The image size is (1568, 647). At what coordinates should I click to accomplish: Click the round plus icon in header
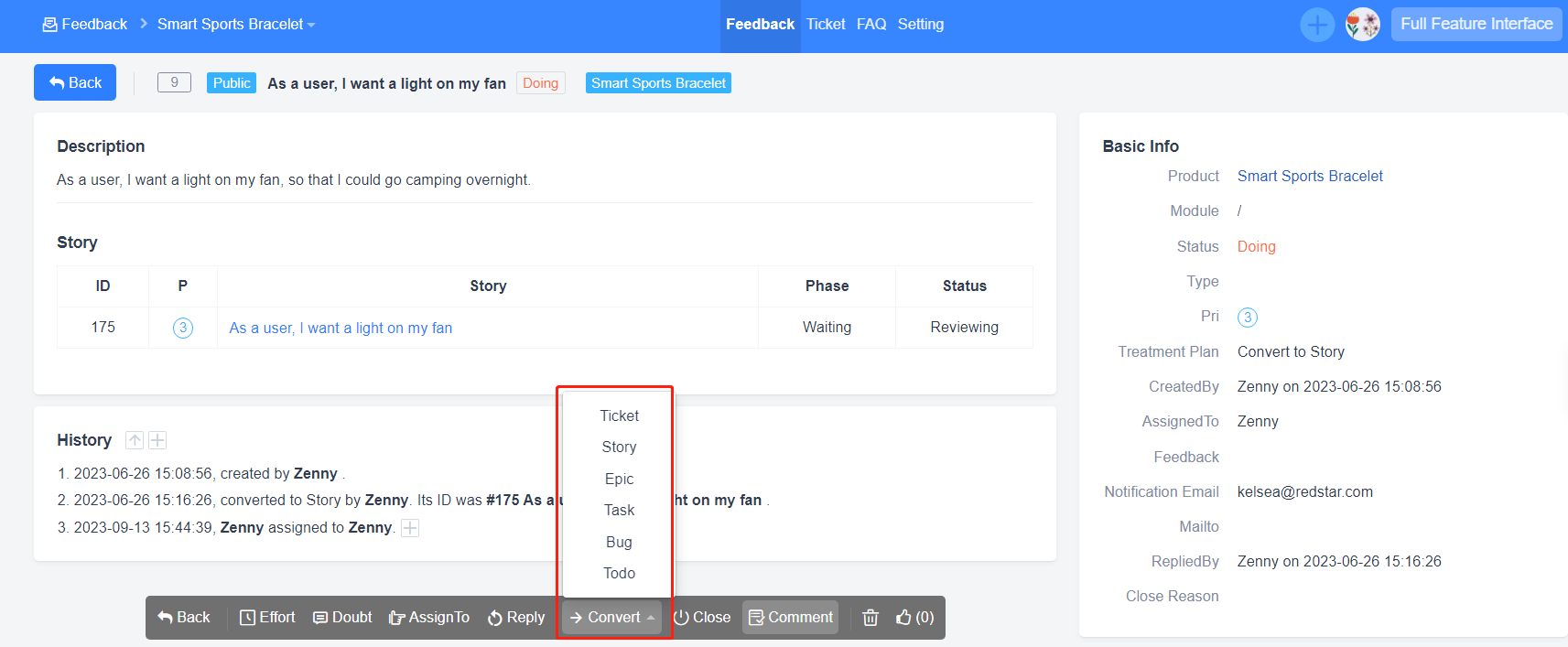coord(1317,25)
